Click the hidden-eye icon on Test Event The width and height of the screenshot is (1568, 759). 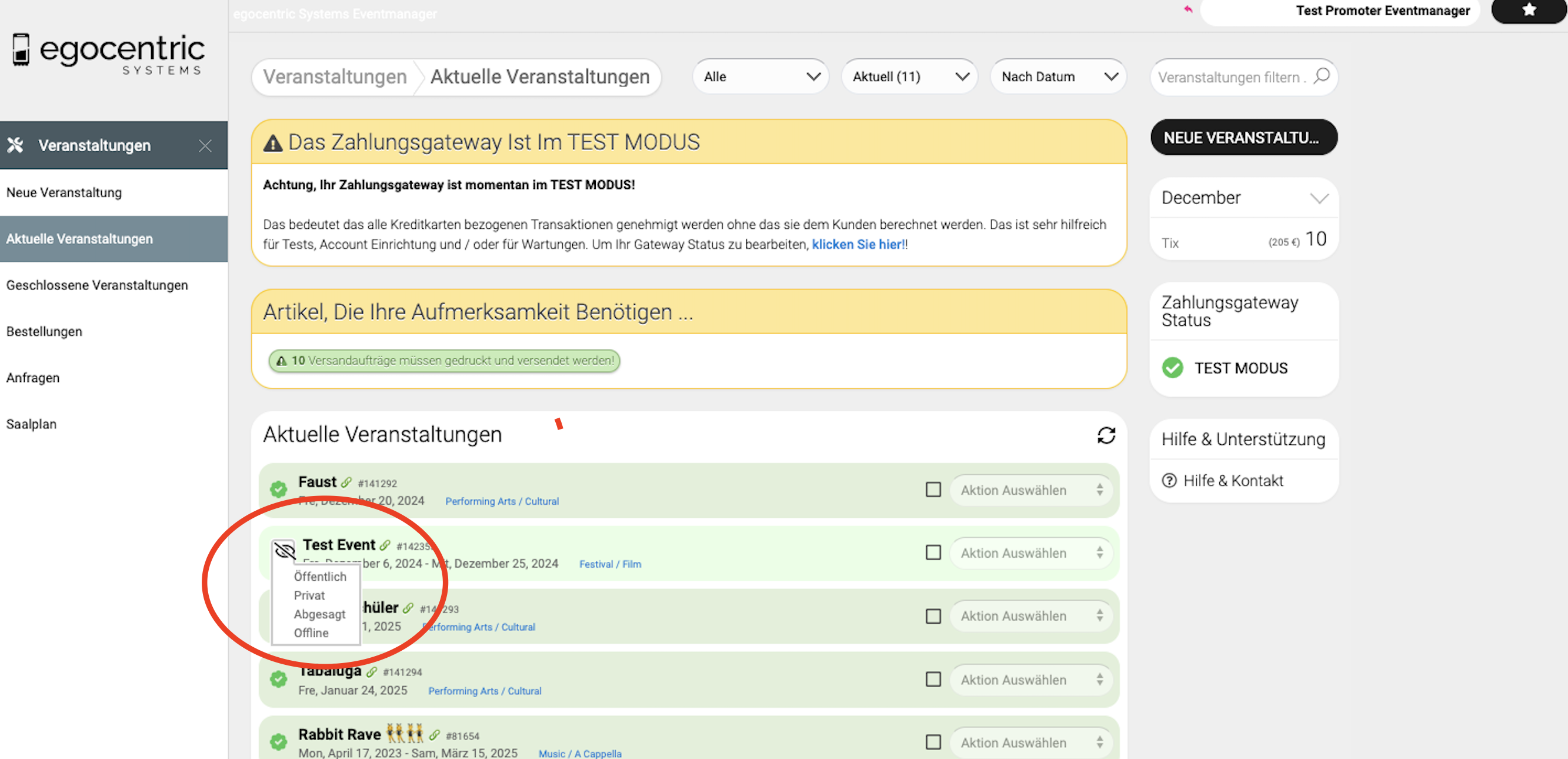point(284,551)
